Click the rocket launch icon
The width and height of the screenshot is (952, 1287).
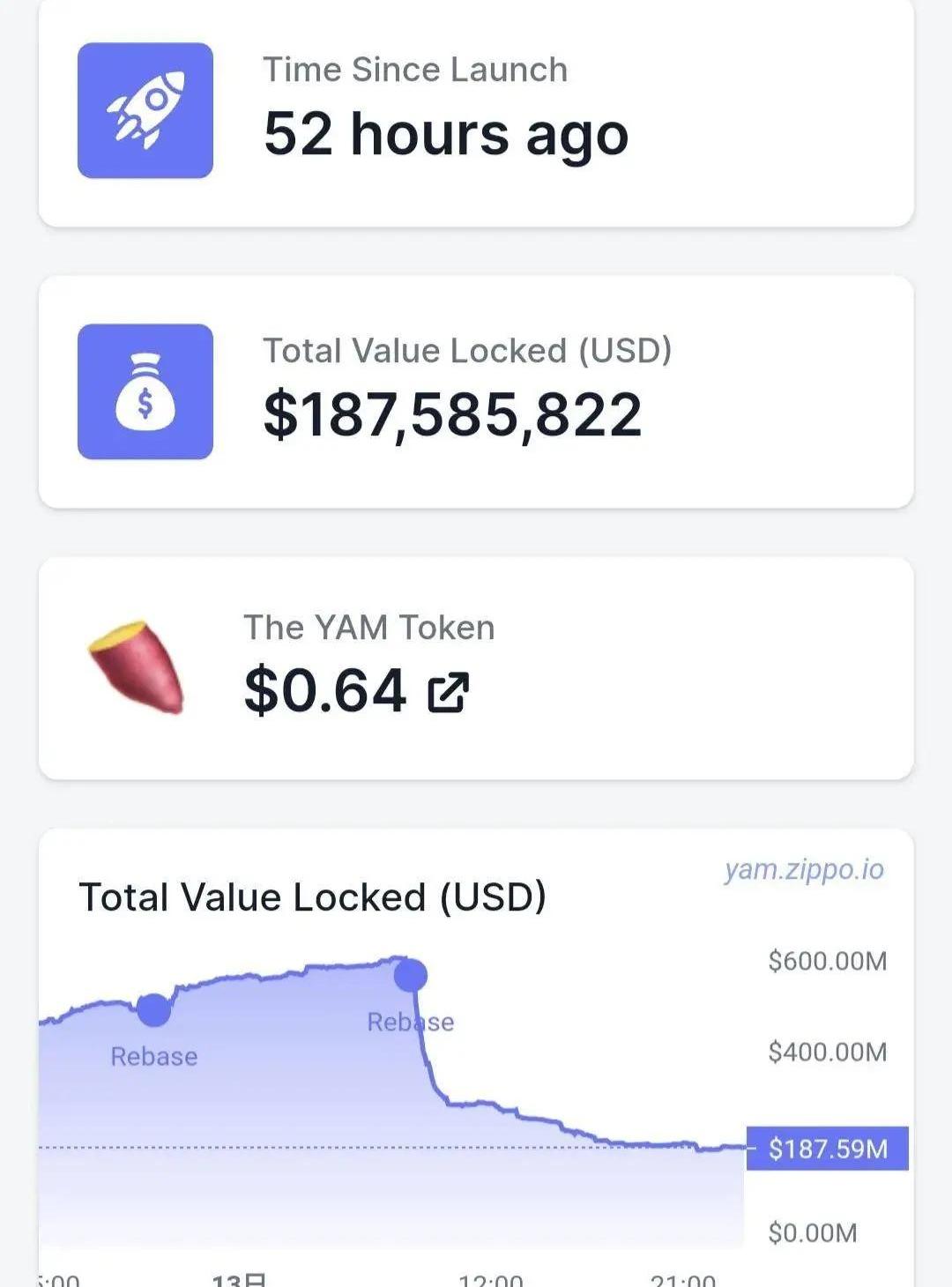(x=145, y=110)
